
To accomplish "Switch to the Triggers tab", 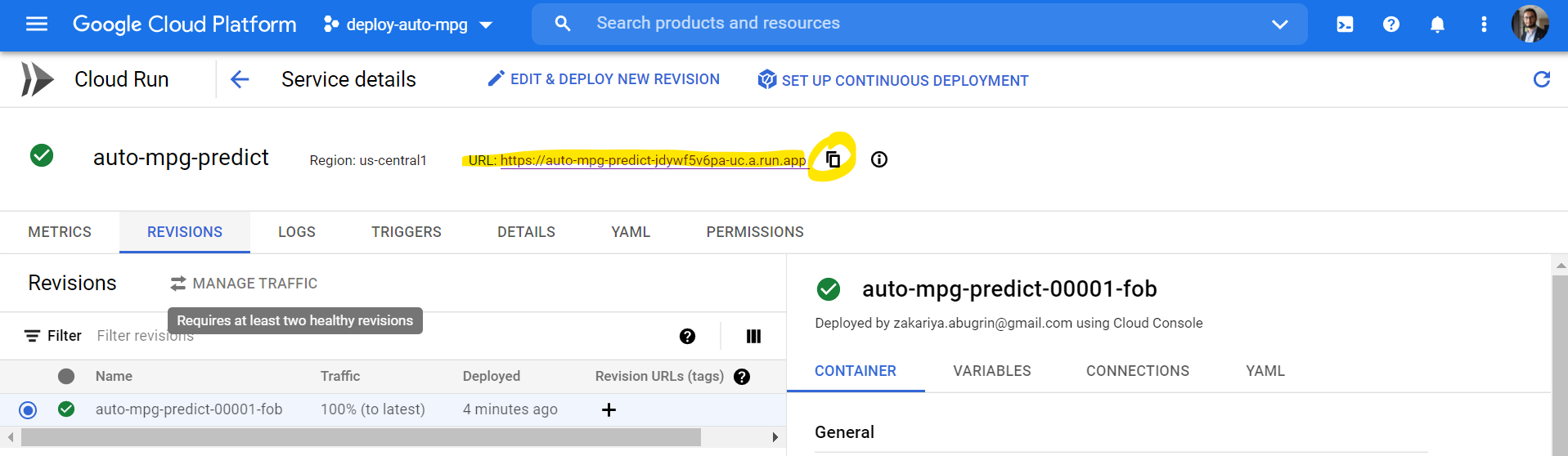I will tap(407, 232).
